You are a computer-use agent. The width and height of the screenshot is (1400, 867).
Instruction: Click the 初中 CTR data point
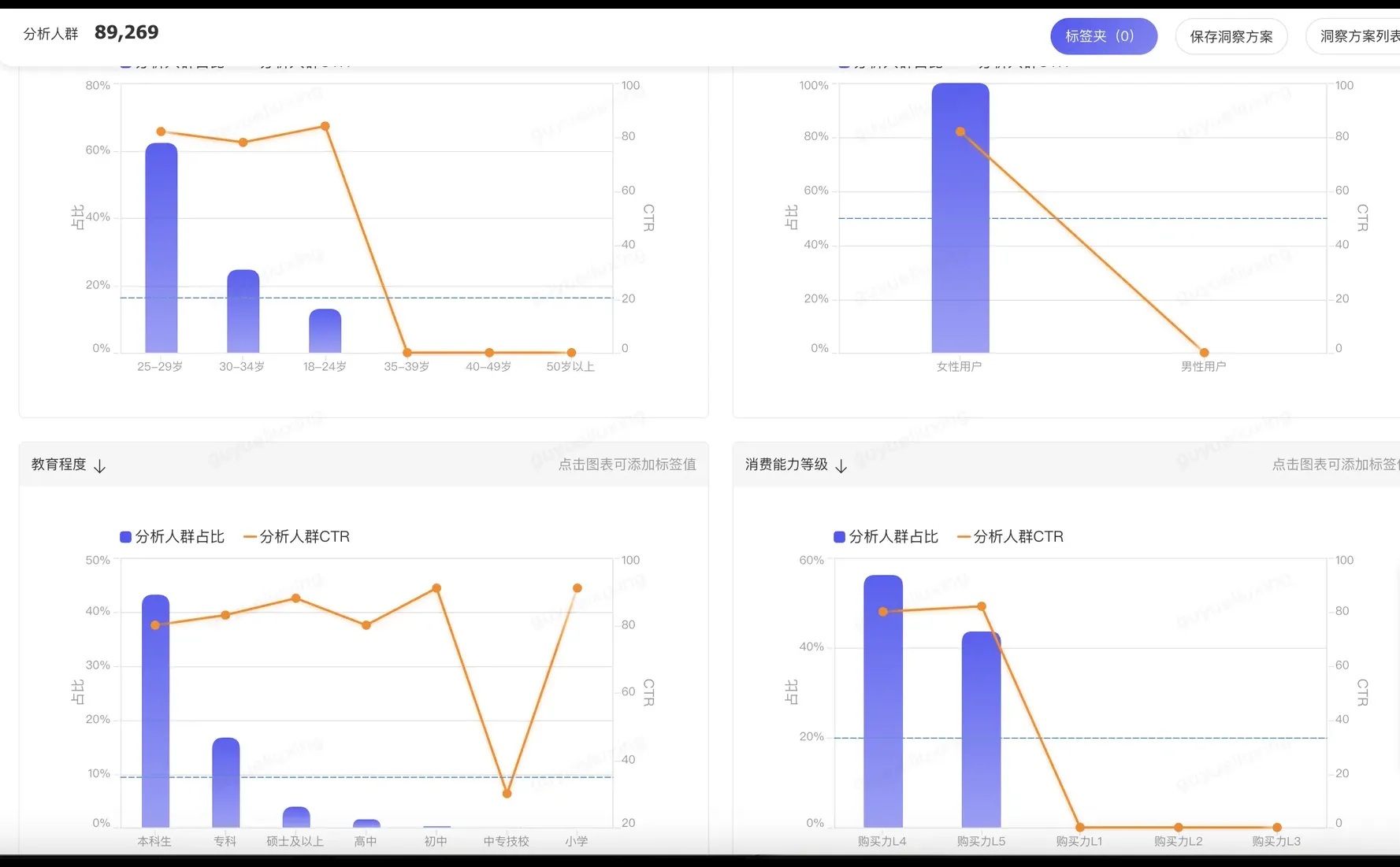(x=436, y=588)
